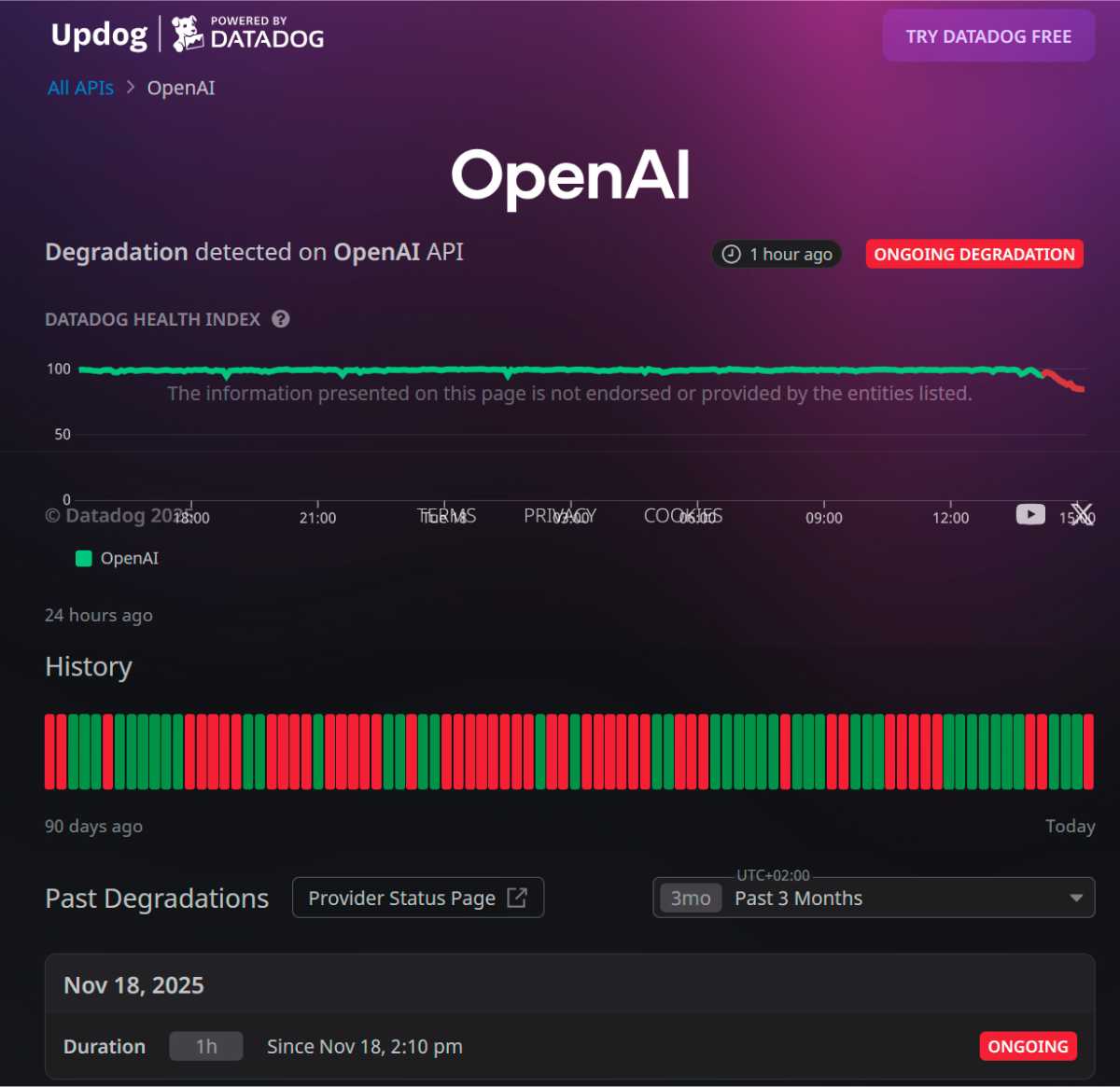Open the Terms footer link
This screenshot has height=1087, width=1120.
click(x=446, y=516)
